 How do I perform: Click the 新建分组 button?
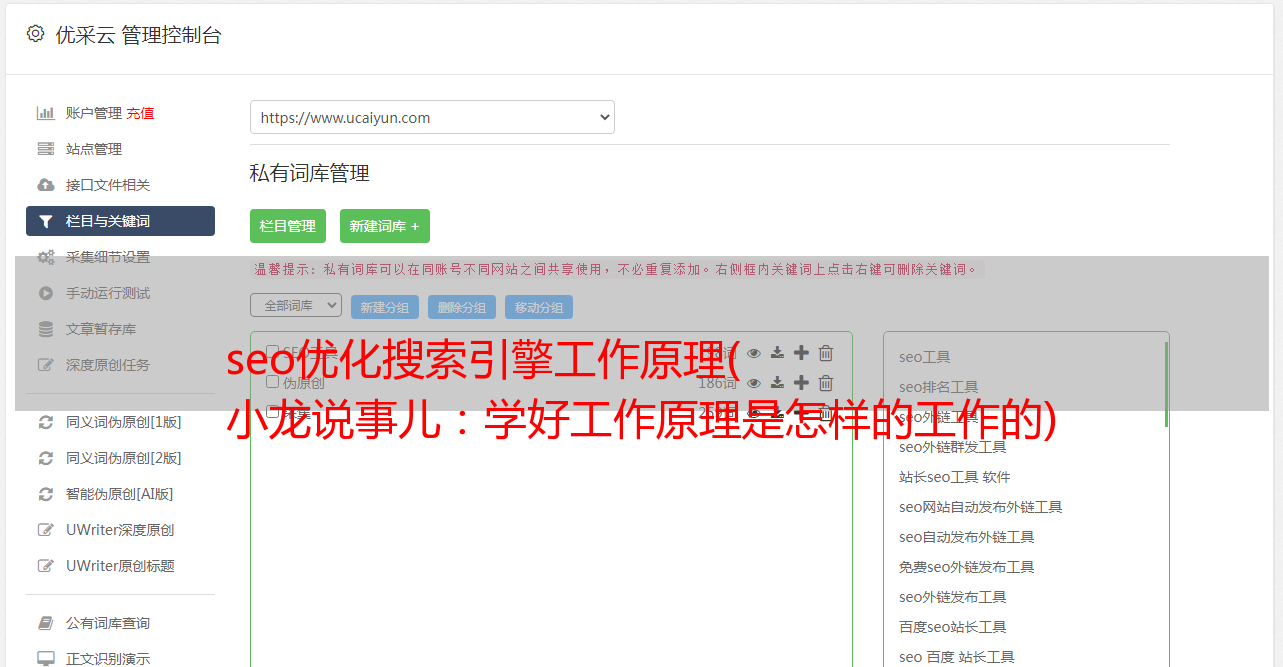pos(385,307)
